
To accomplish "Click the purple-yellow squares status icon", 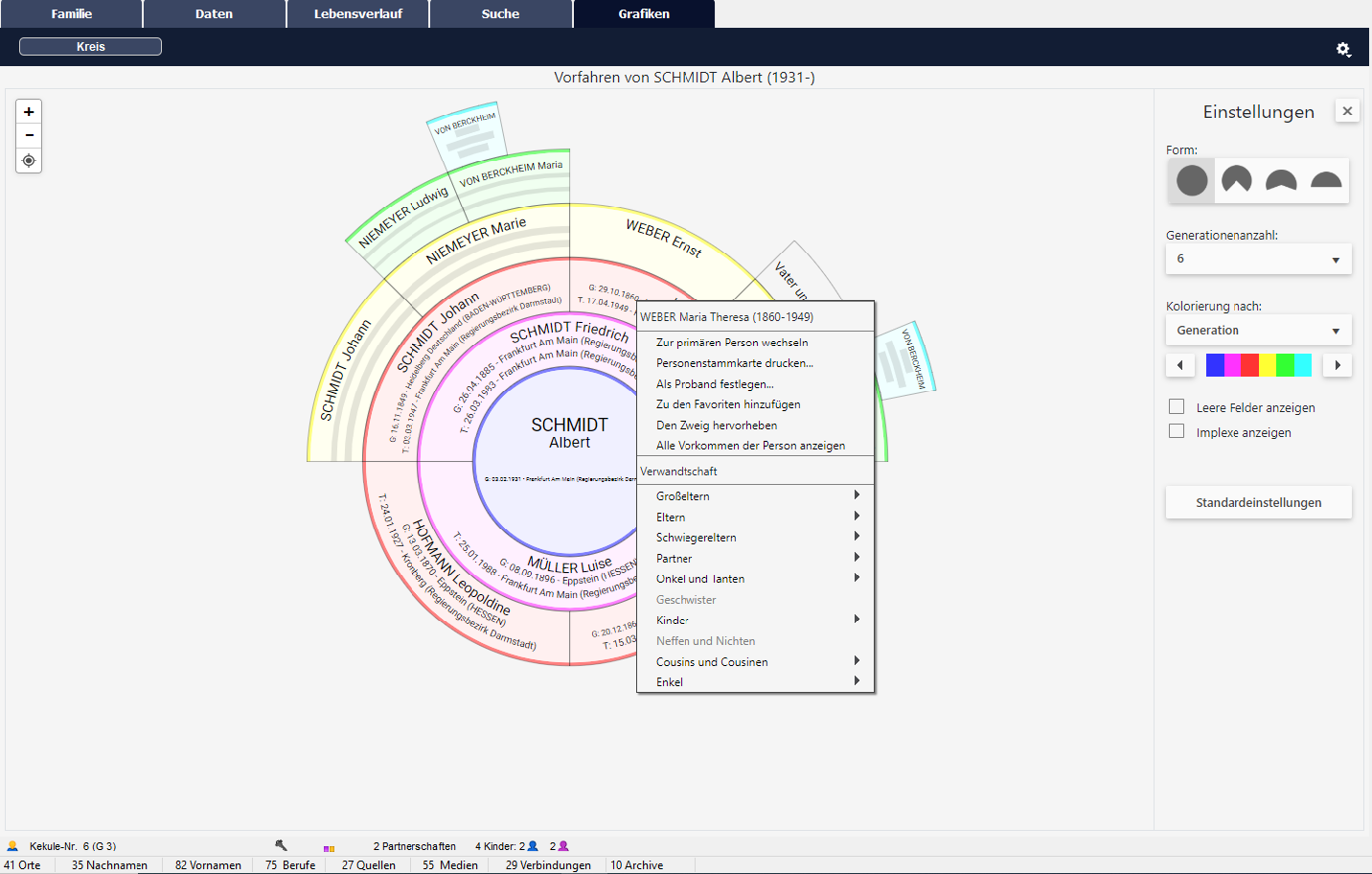I will (329, 848).
